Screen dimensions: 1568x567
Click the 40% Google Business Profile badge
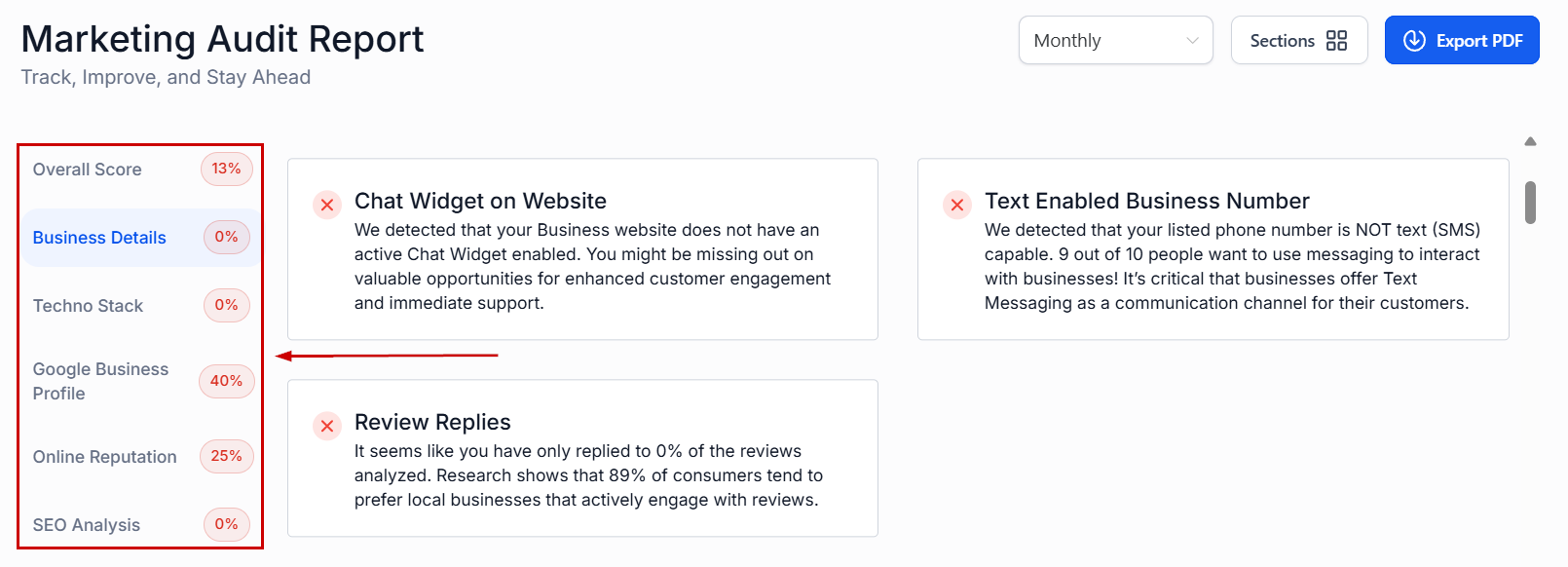click(226, 381)
